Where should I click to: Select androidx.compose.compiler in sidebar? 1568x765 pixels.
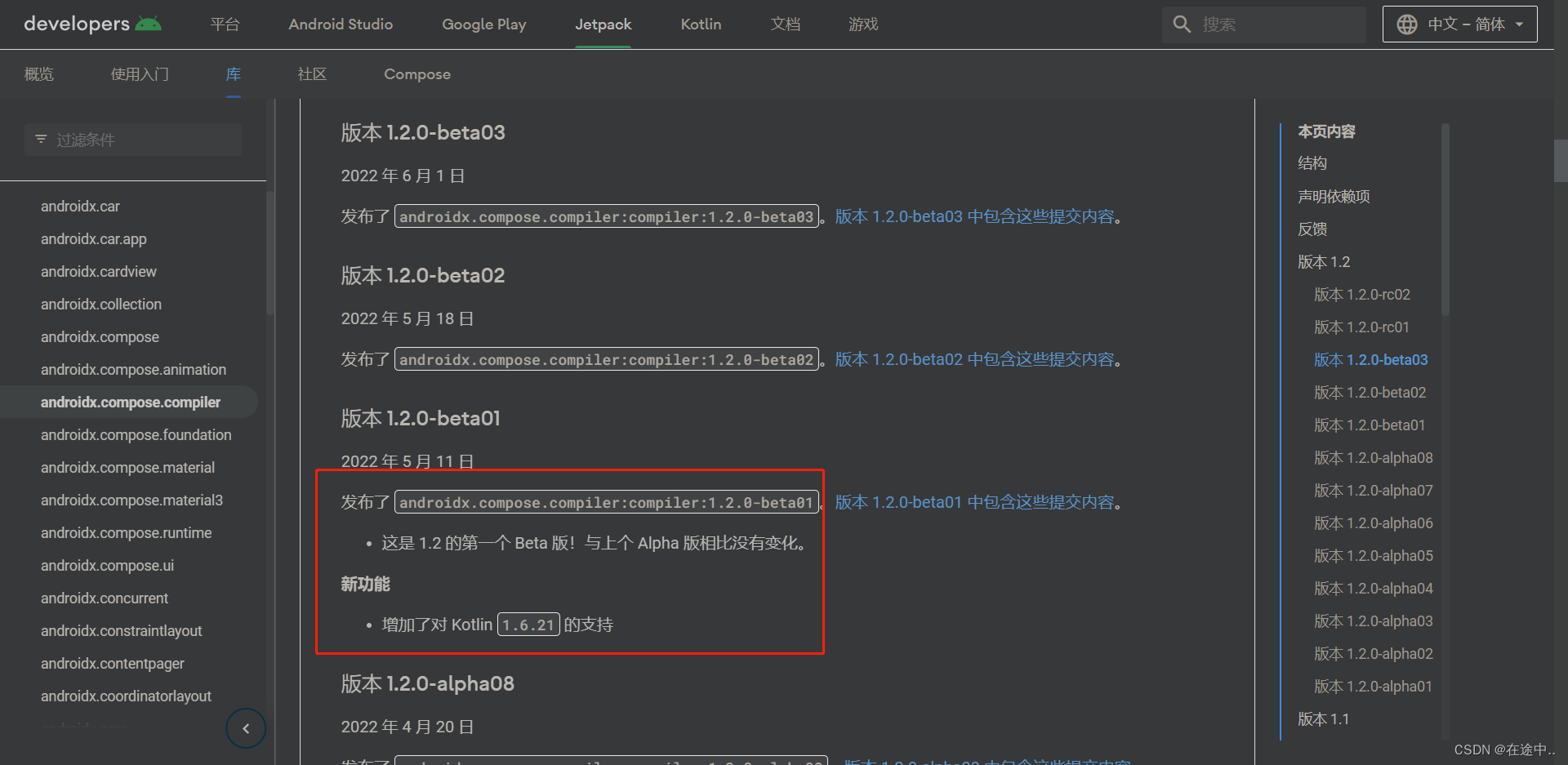pyautogui.click(x=131, y=403)
